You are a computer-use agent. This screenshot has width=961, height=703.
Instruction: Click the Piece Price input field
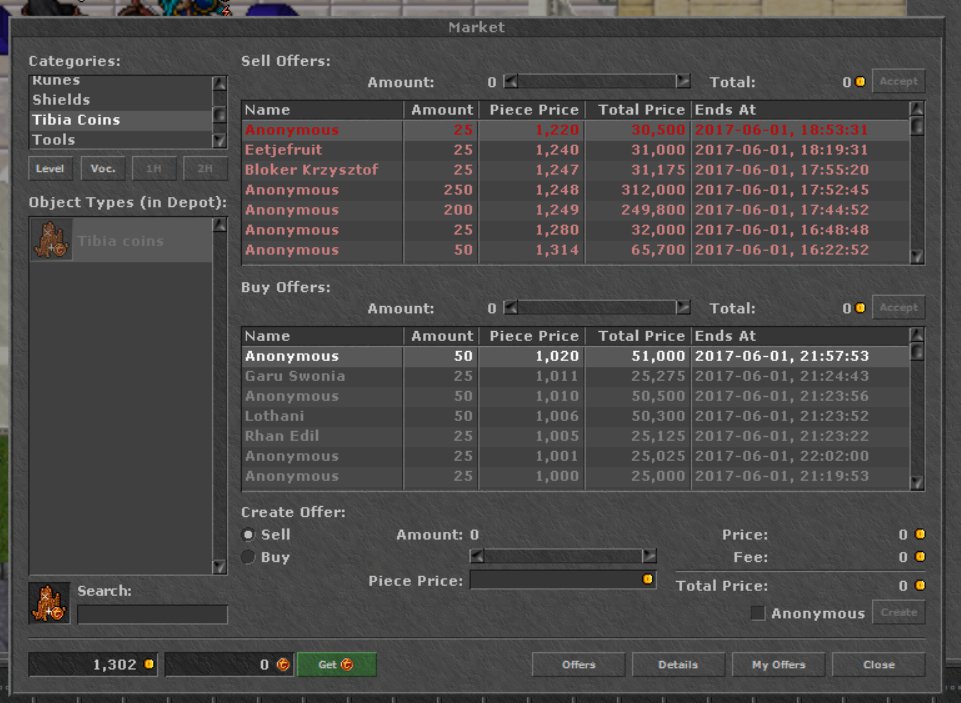(x=563, y=579)
